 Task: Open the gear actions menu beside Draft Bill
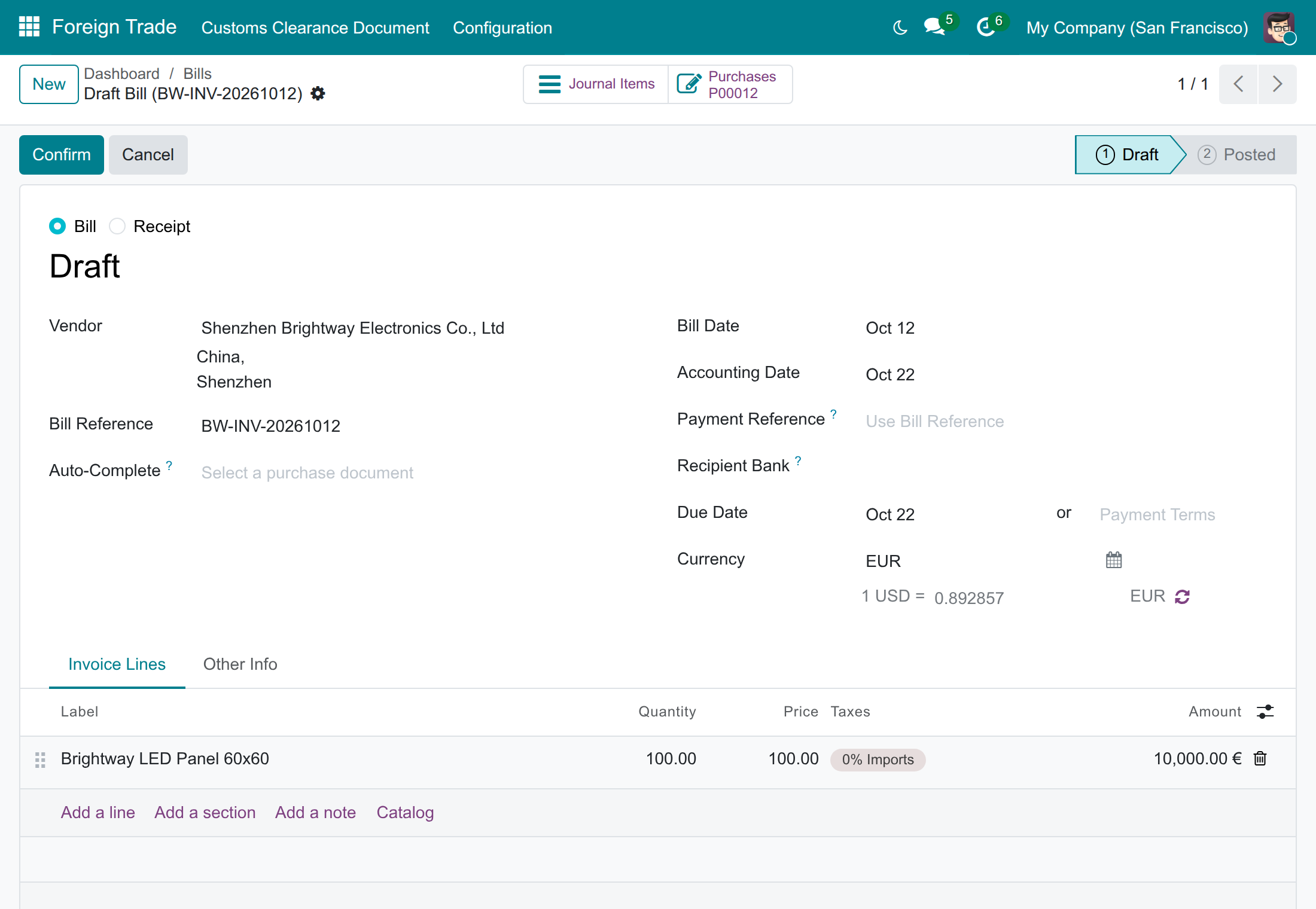coord(318,94)
